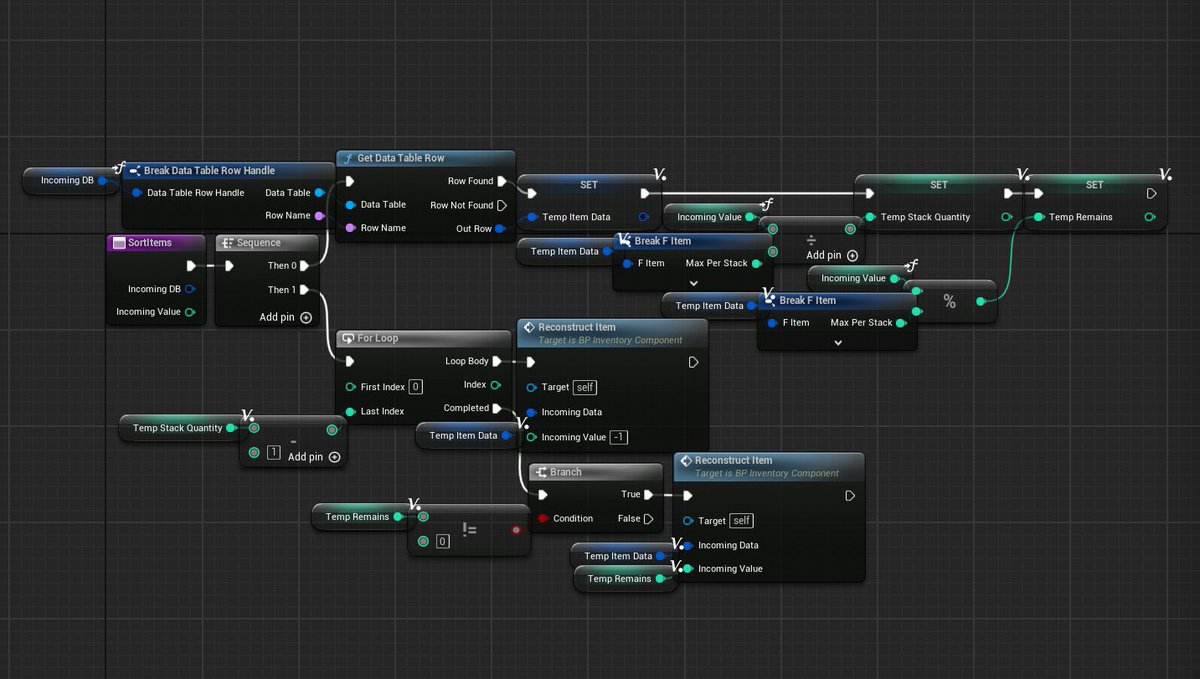Click the Target self field of the Reconstruct Item with -1
Image resolution: width=1200 pixels, height=679 pixels.
586,387
